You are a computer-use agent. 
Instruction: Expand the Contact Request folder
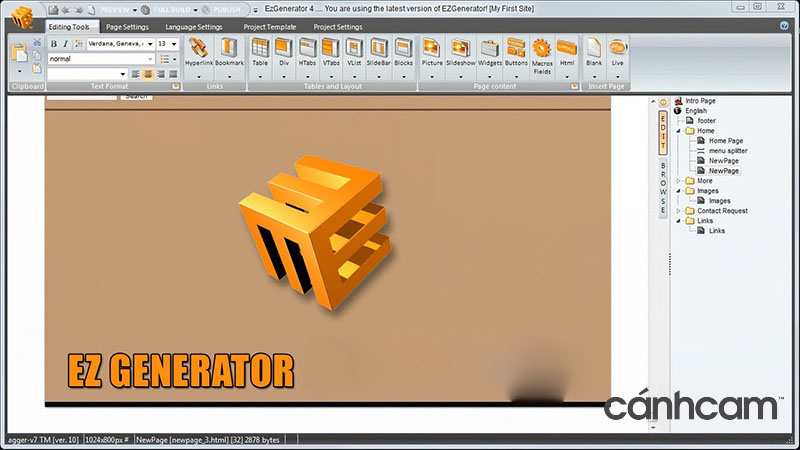click(x=679, y=211)
